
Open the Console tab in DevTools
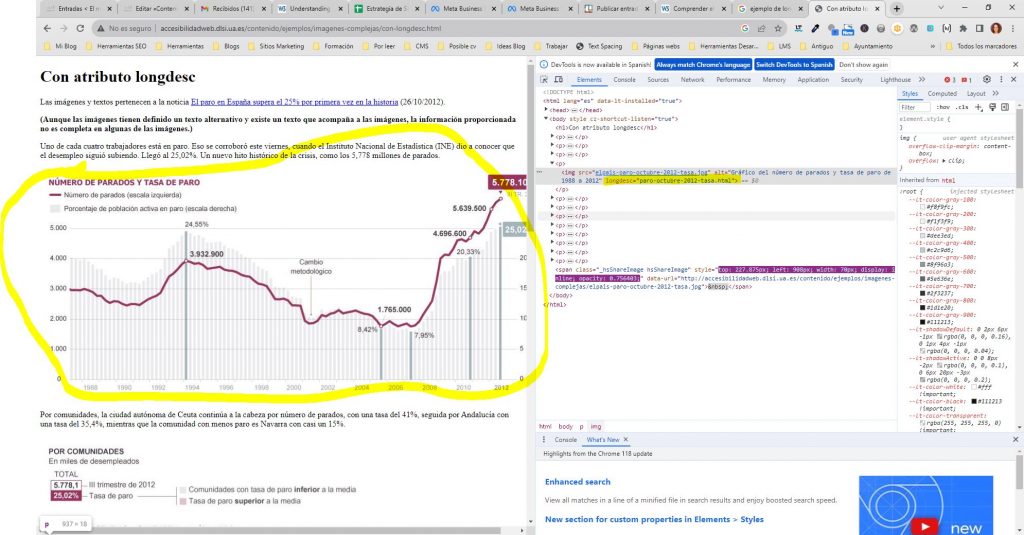624,80
